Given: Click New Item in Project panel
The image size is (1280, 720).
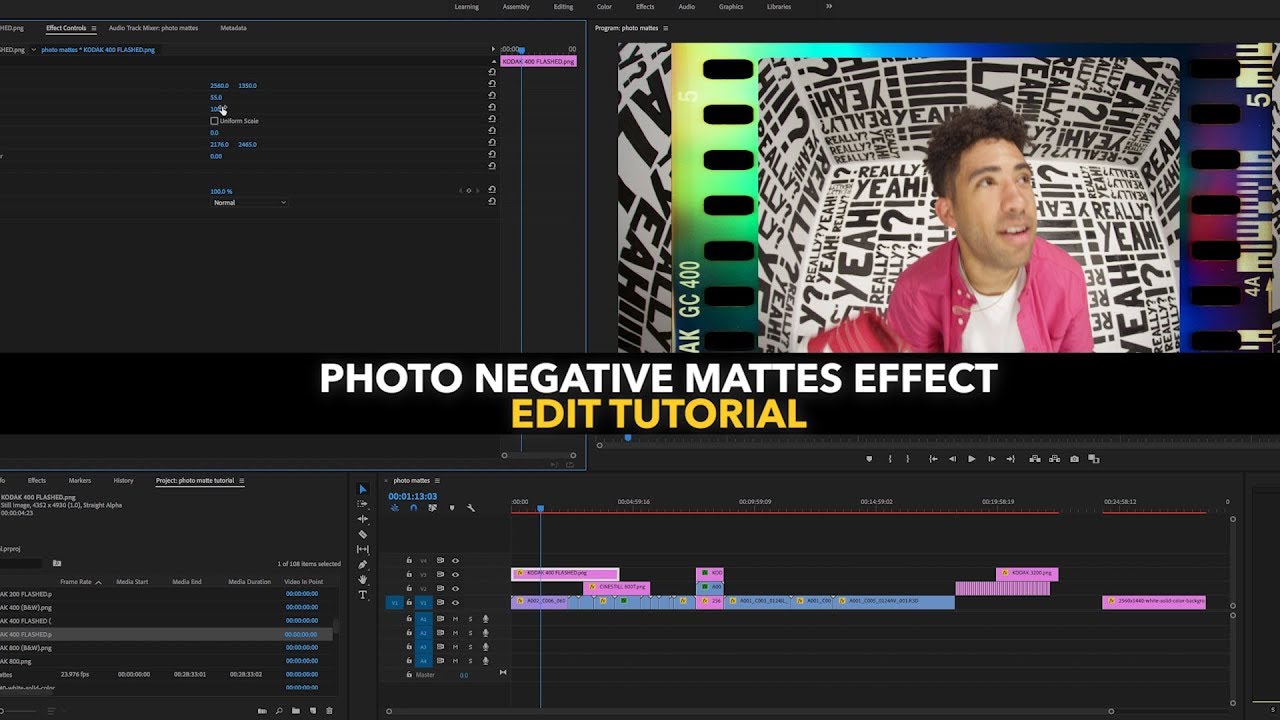Looking at the screenshot, I should (x=312, y=711).
